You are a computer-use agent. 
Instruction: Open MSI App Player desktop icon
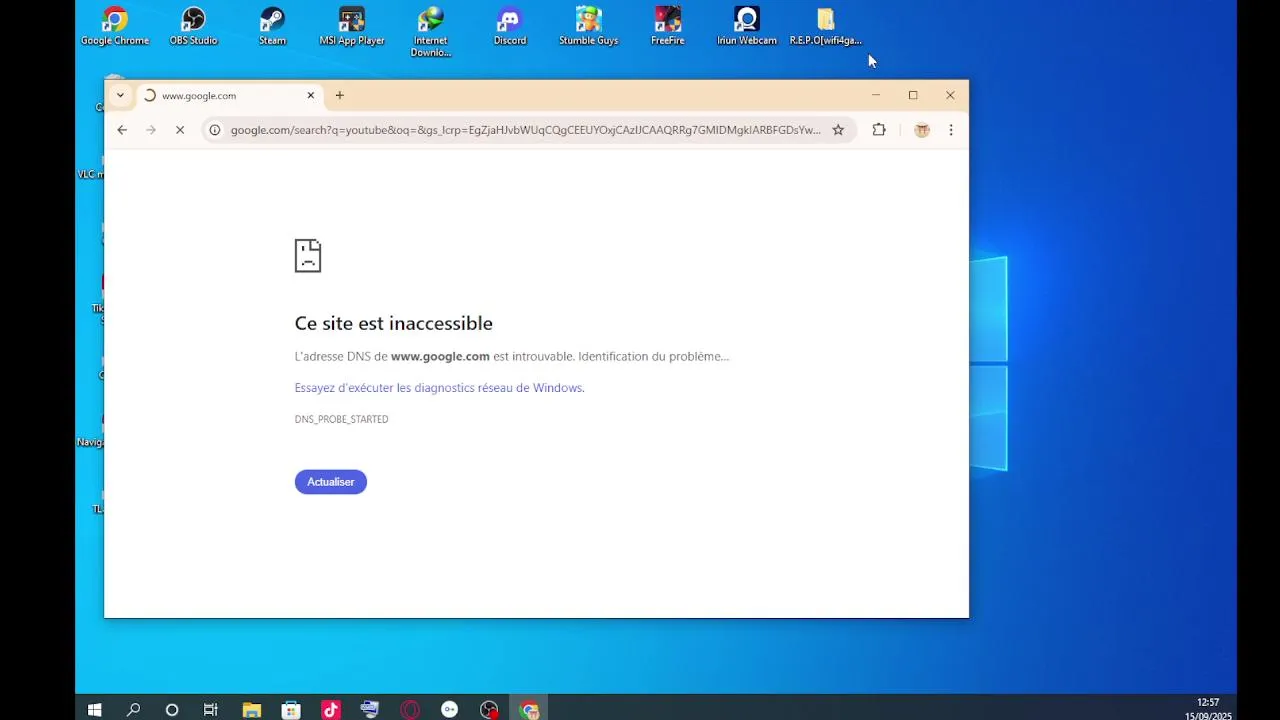351,27
